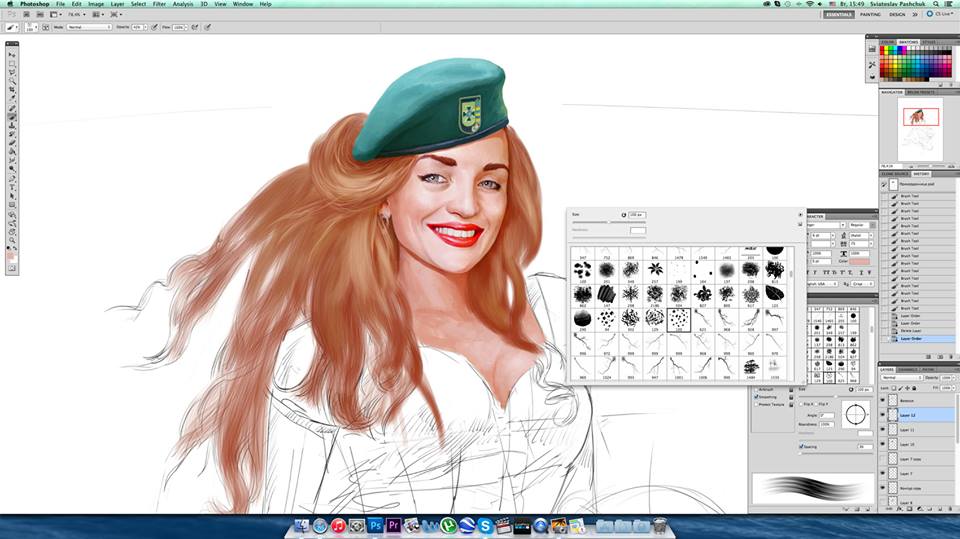Switch to the Design workspace

(x=897, y=14)
